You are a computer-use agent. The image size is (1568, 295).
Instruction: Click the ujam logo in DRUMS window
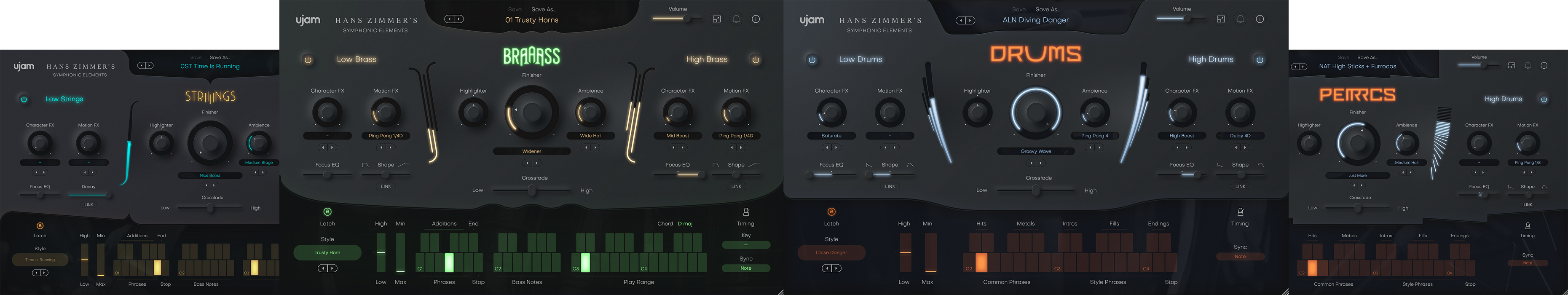[x=812, y=21]
